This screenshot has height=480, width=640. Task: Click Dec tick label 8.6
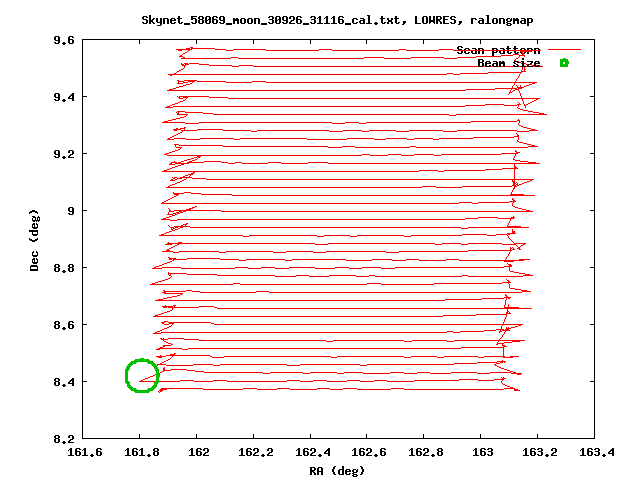point(64,325)
